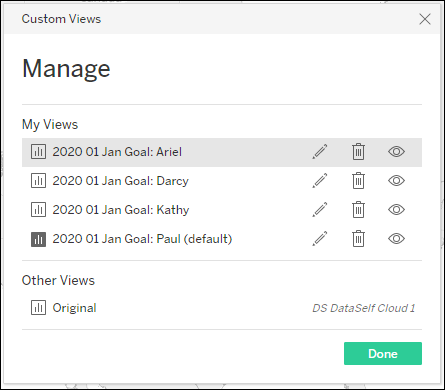Delete the Paul (default) view
The width and height of the screenshot is (445, 390).
coord(358,239)
